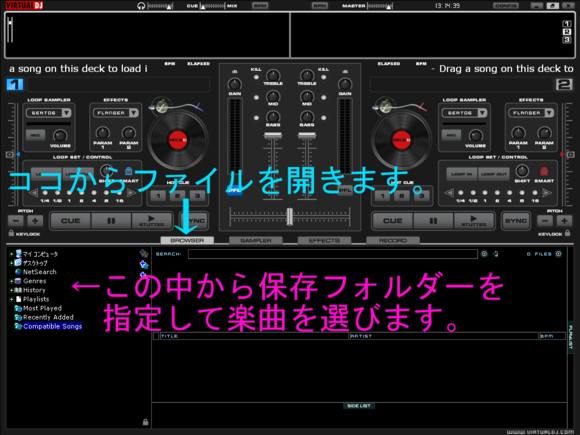Click the right deck Pause button
The image size is (580, 435).
pos(433,221)
